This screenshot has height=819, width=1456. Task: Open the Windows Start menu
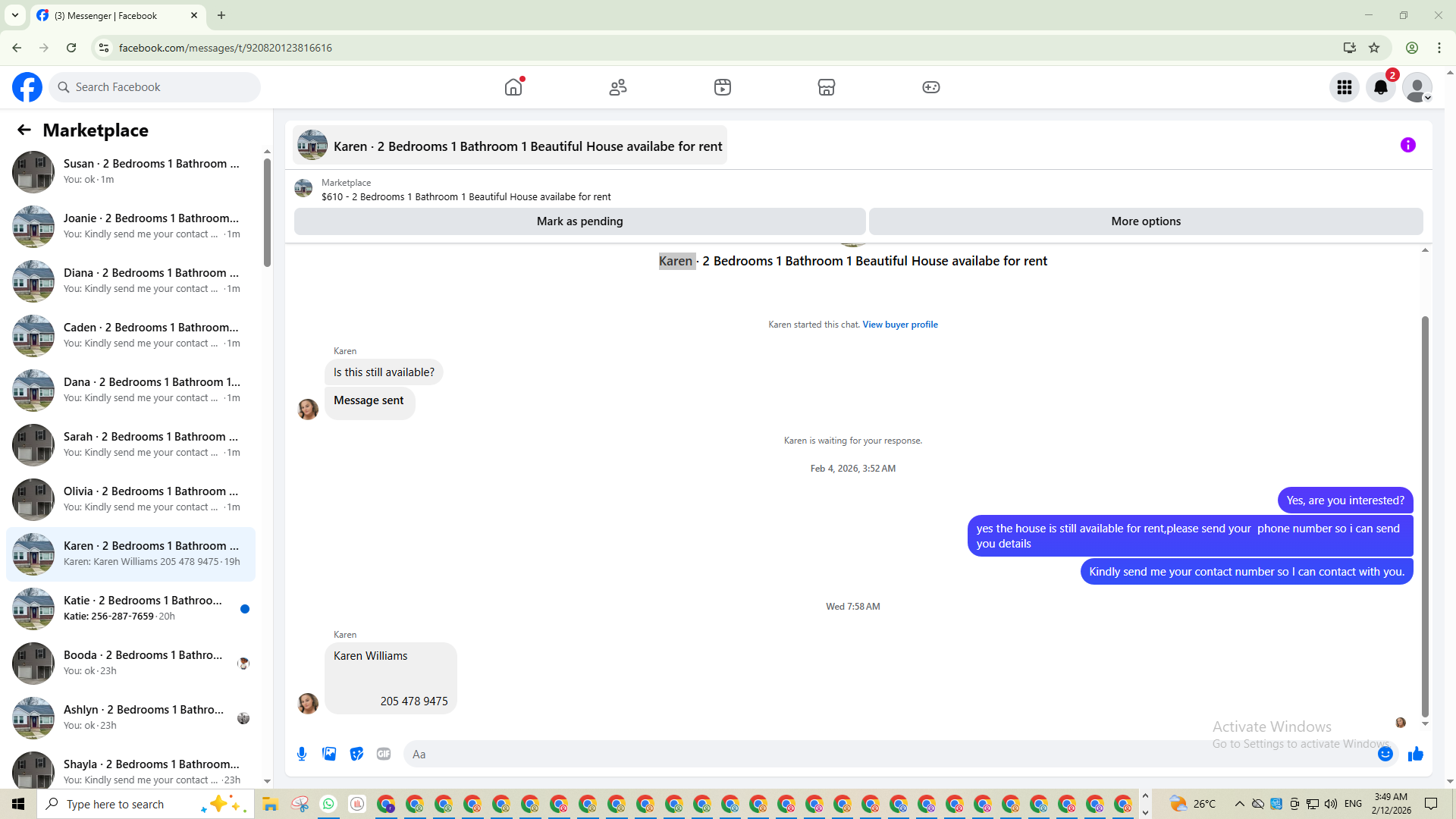pos(18,804)
